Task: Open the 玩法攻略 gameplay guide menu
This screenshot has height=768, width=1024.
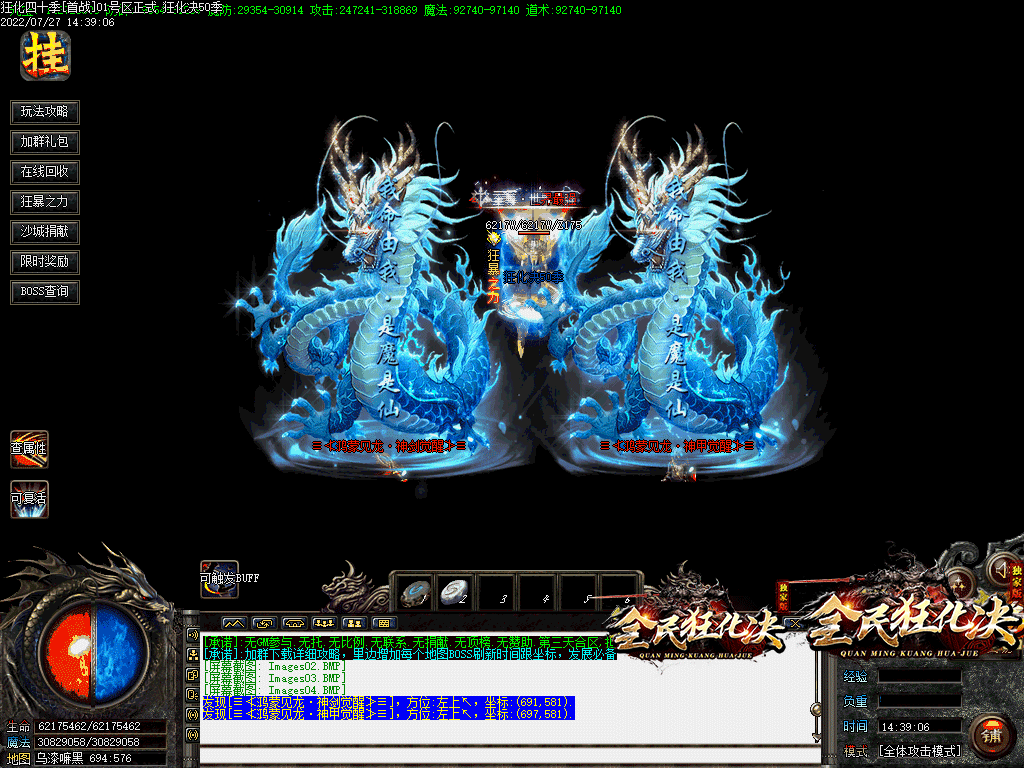Action: (x=45, y=112)
